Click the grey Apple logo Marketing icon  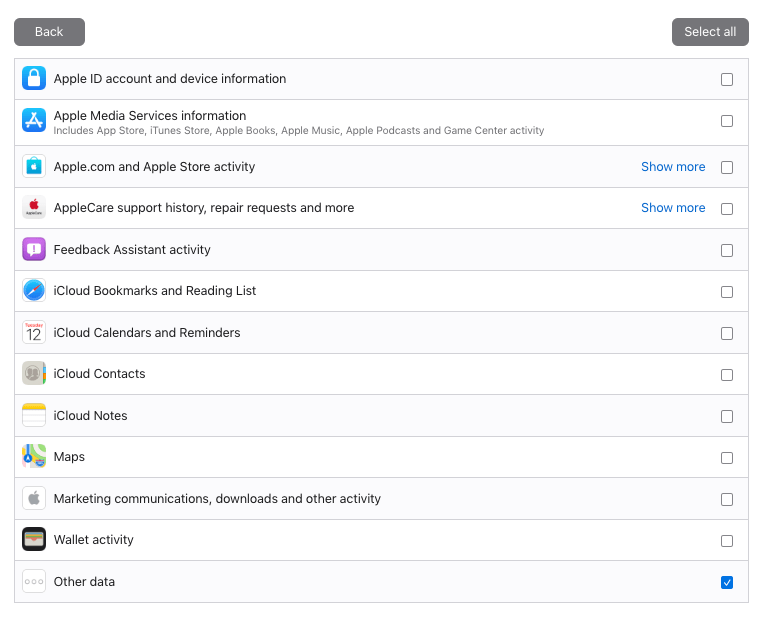tap(34, 498)
